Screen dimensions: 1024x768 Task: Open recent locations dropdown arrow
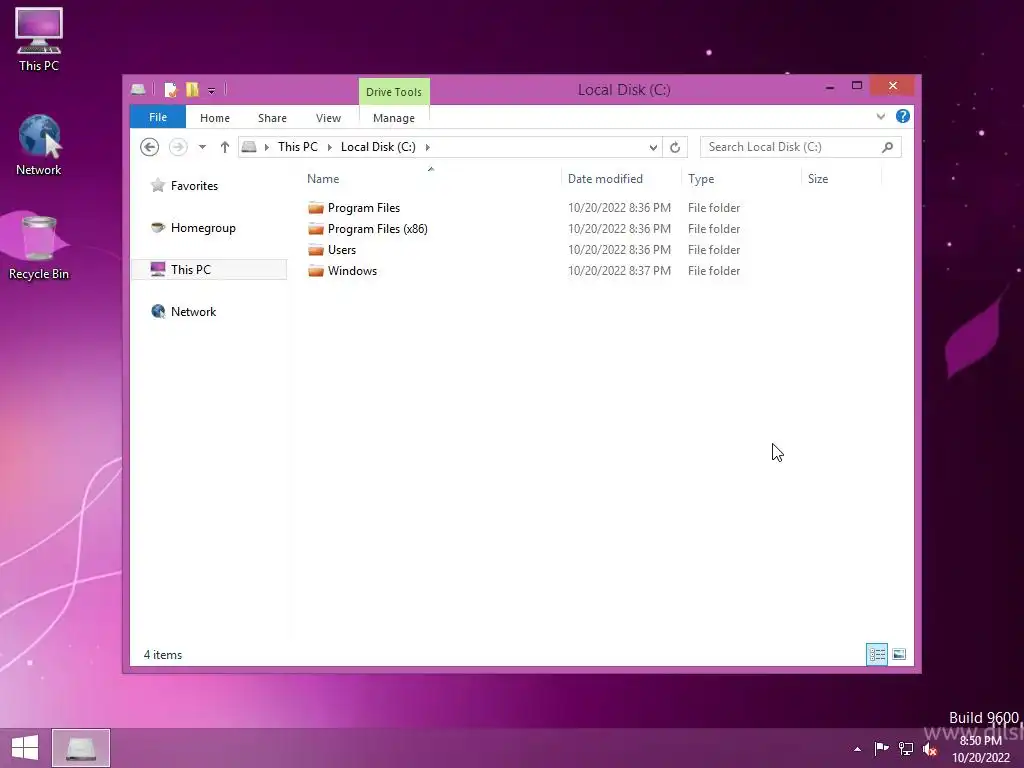pyautogui.click(x=202, y=148)
